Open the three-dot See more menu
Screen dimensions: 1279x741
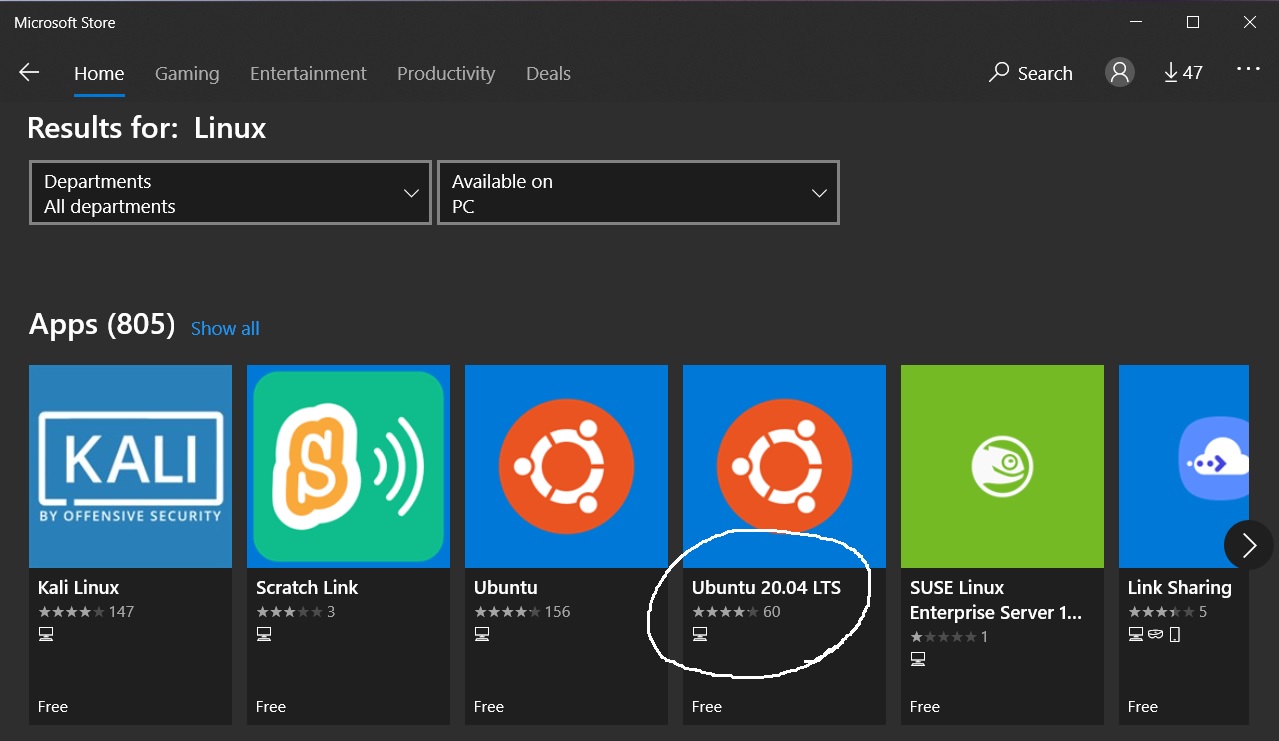coord(1248,69)
